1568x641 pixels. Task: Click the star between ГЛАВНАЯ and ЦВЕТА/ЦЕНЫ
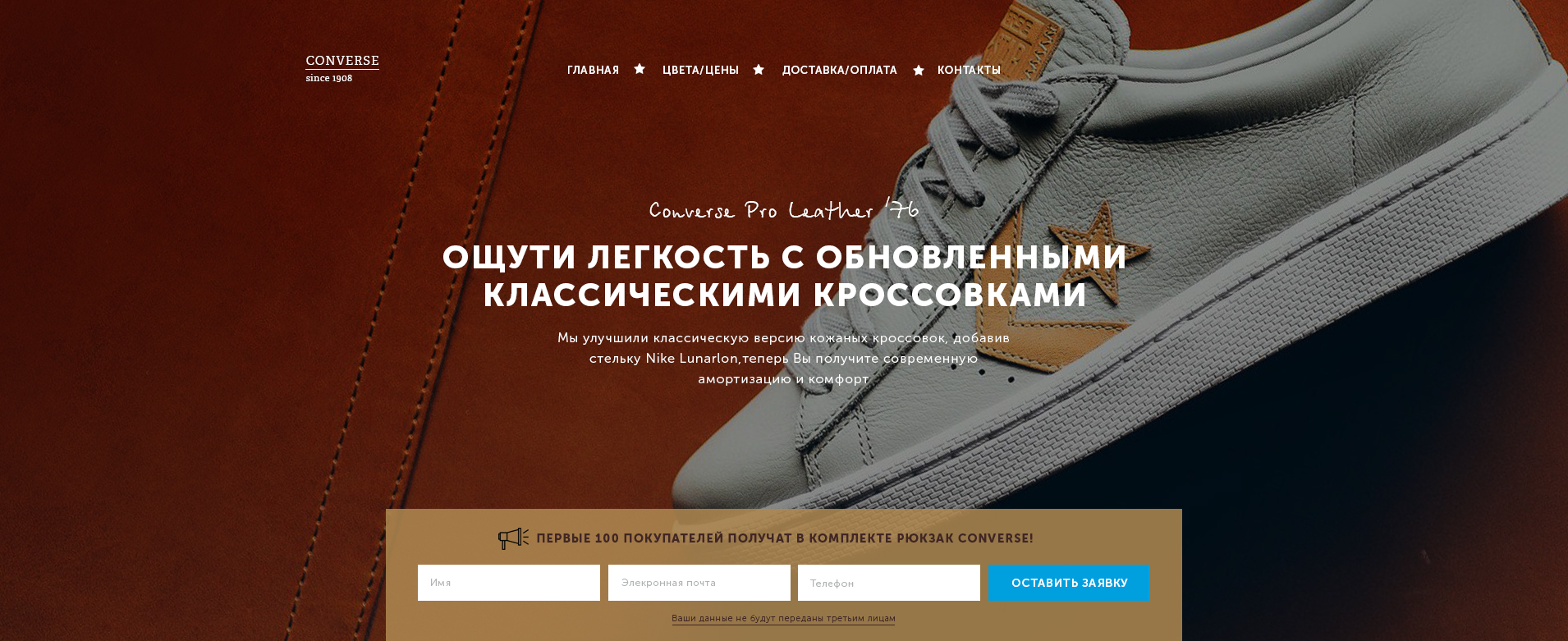640,69
